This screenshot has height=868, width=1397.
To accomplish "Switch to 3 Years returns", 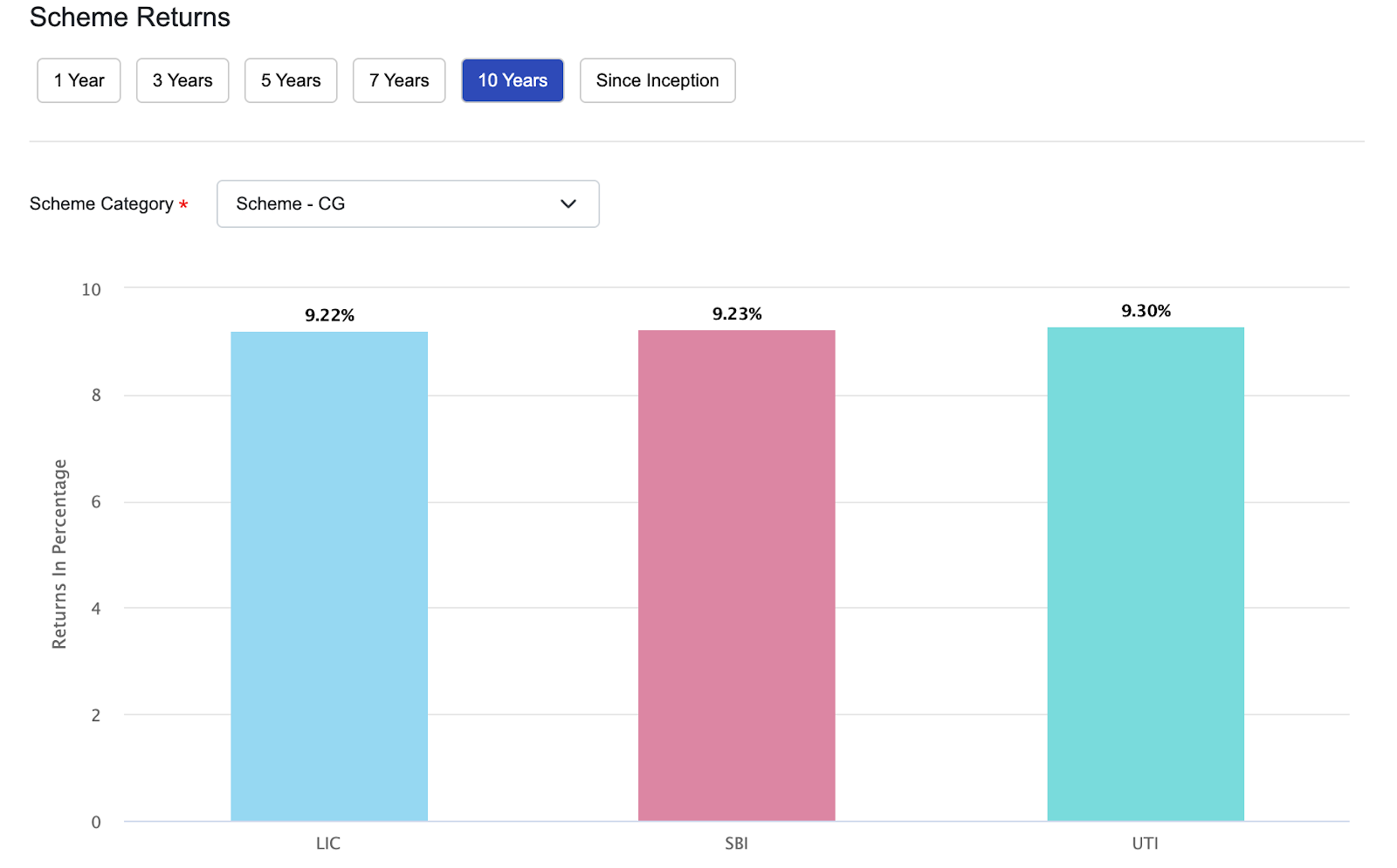I will click(x=182, y=80).
